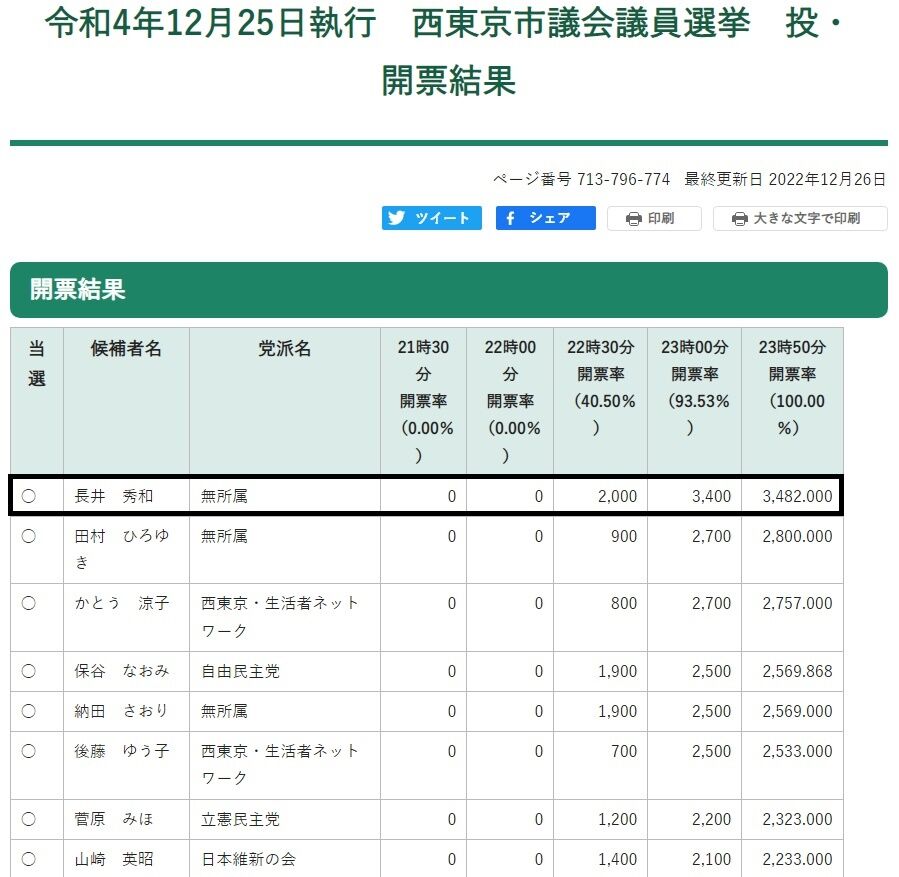Print the page with 印刷 button

click(x=654, y=218)
